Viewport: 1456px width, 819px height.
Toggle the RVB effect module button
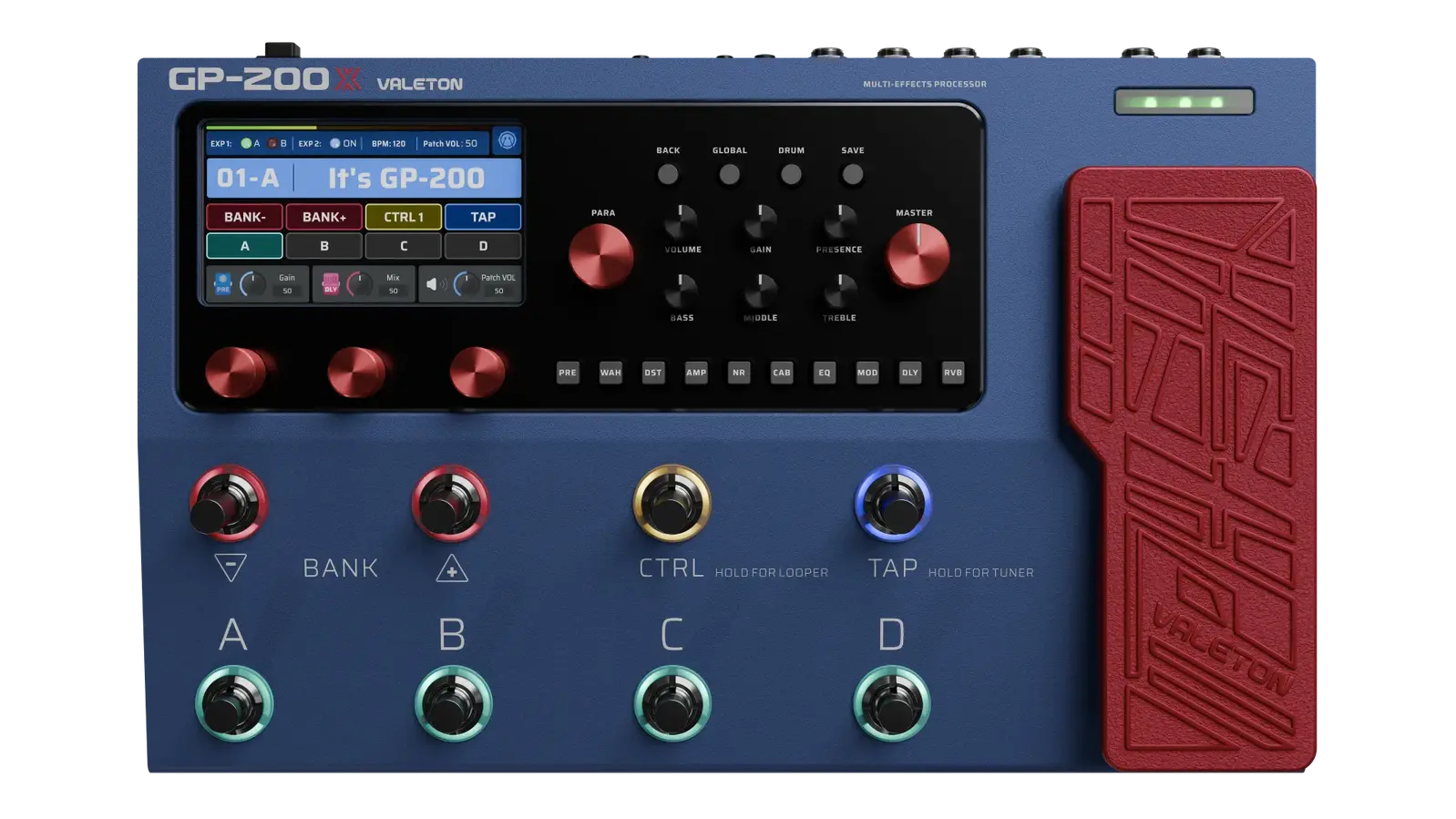pyautogui.click(x=953, y=373)
